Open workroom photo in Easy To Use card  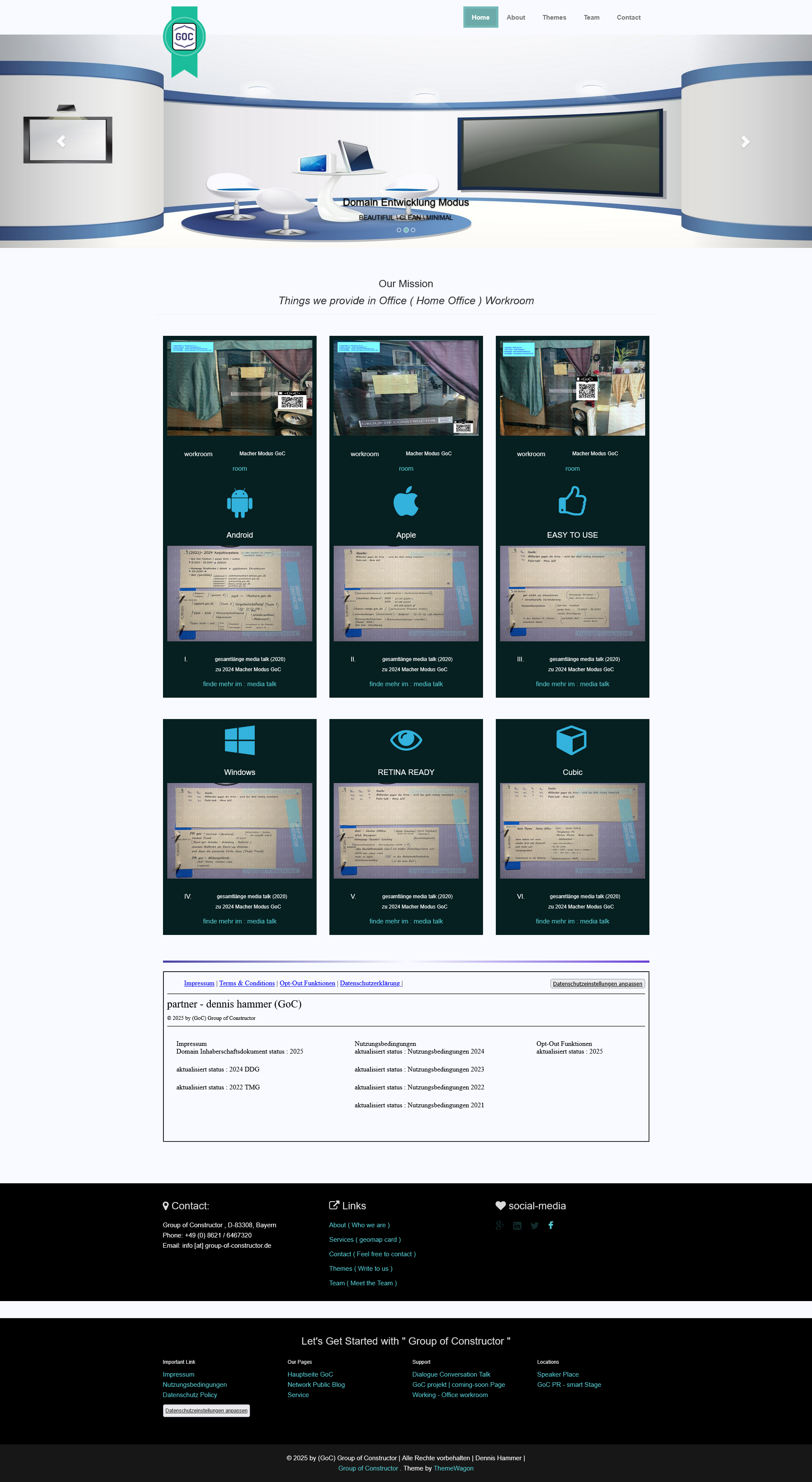[x=572, y=388]
